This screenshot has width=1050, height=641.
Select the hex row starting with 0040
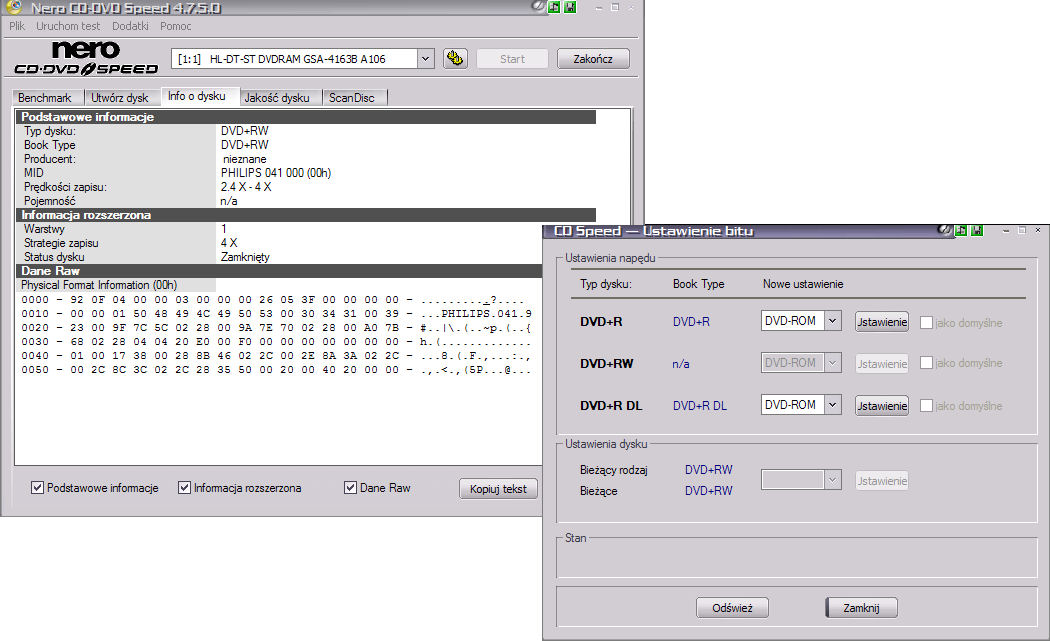point(277,356)
